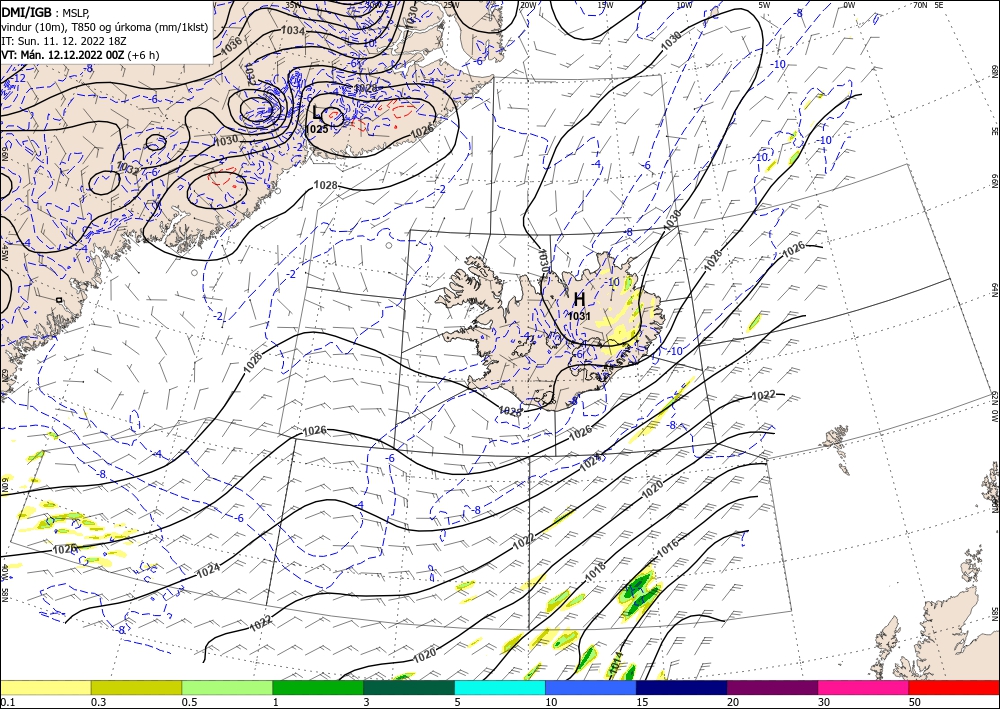Click the purple 20–30 mm legend swatch
Viewport: 1000px width, 709px height.
[772, 687]
